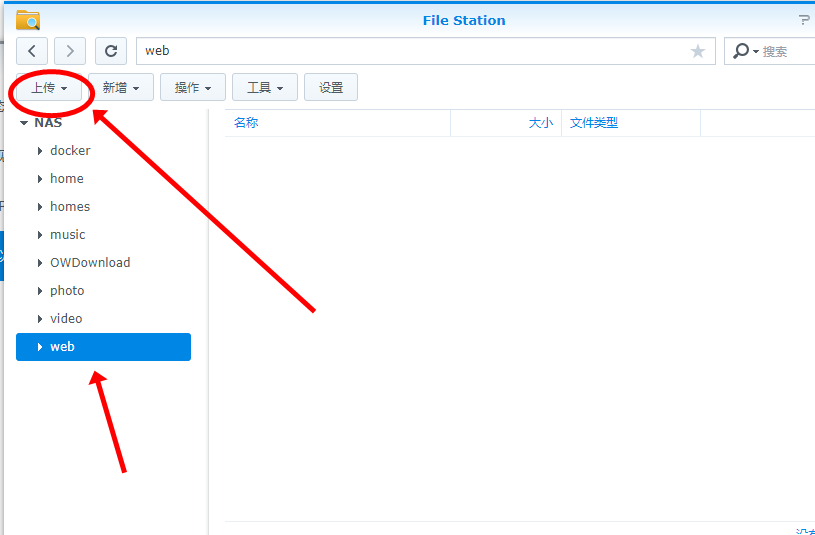Image resolution: width=815 pixels, height=535 pixels.
Task: Sort files by 名称 column header
Action: pos(246,123)
